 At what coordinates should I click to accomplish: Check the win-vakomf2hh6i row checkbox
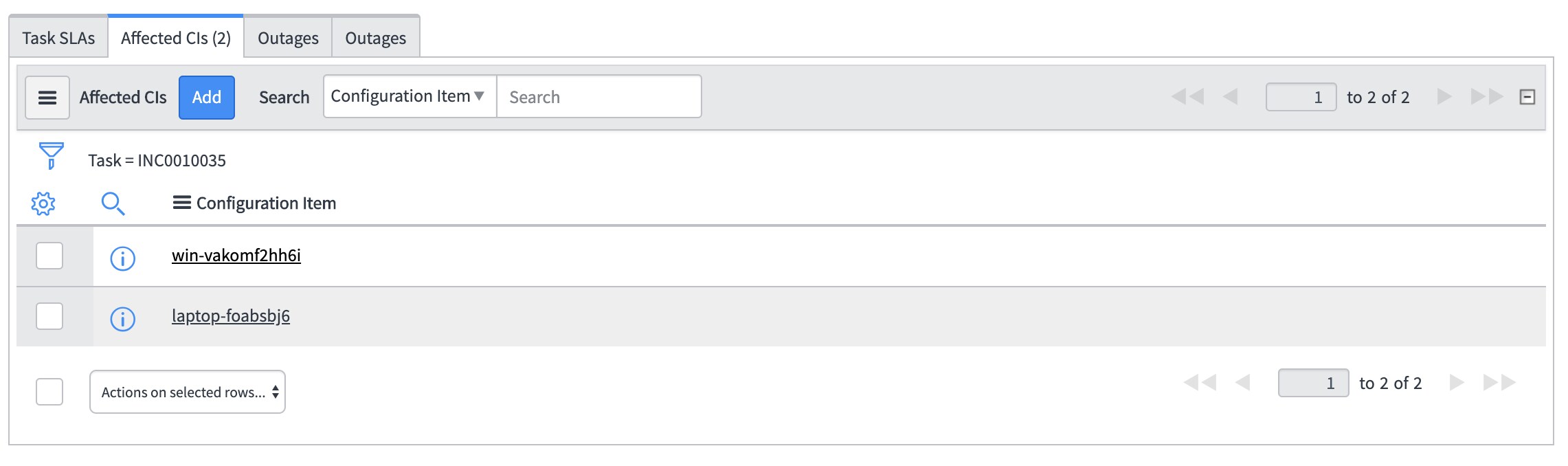click(x=49, y=256)
